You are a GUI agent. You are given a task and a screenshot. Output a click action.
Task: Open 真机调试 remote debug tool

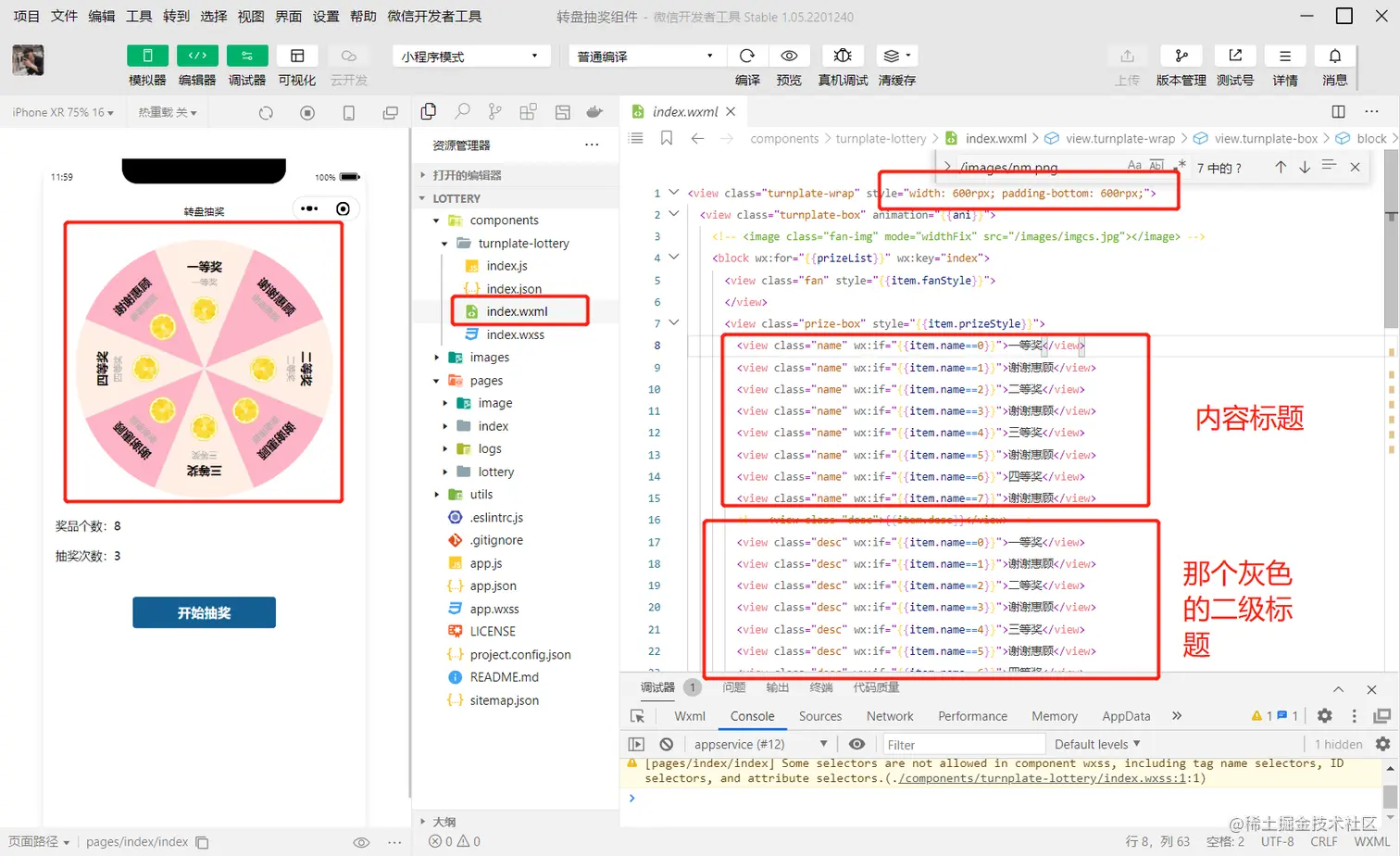843,56
